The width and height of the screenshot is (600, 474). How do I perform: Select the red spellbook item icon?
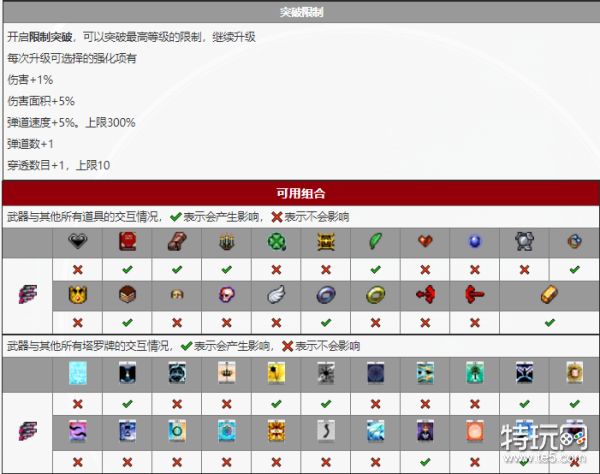tap(127, 242)
